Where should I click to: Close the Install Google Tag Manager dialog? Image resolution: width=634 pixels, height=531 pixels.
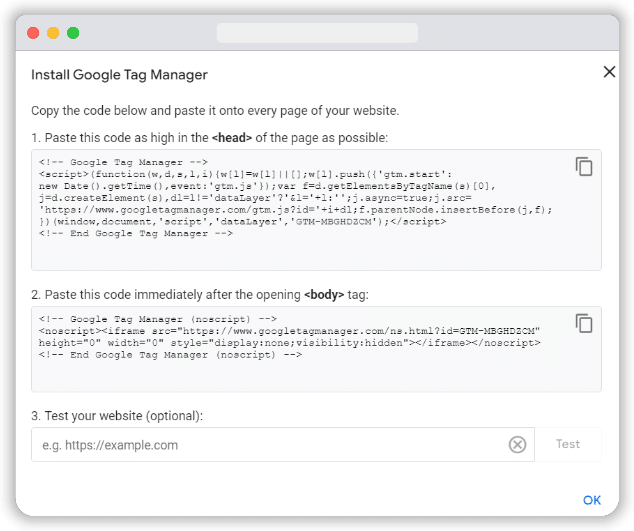point(609,72)
